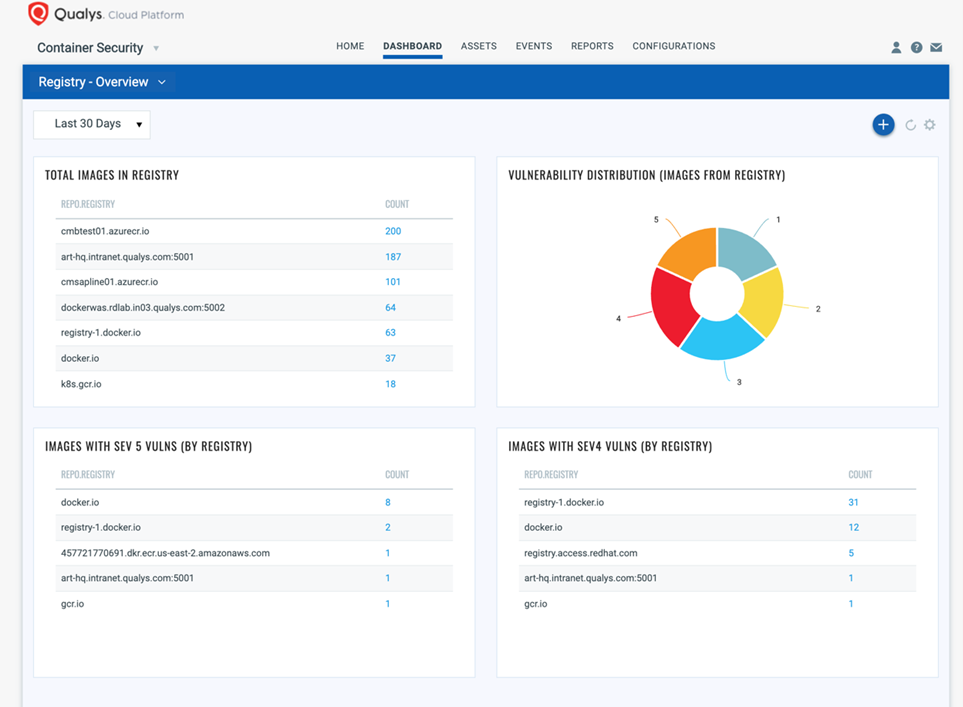Go to the CONFIGURATIONS tab

[674, 46]
